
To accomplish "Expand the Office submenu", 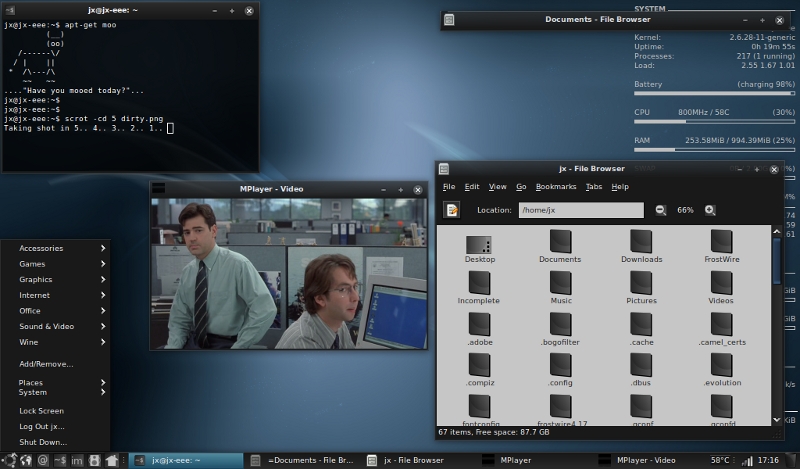I will point(55,311).
